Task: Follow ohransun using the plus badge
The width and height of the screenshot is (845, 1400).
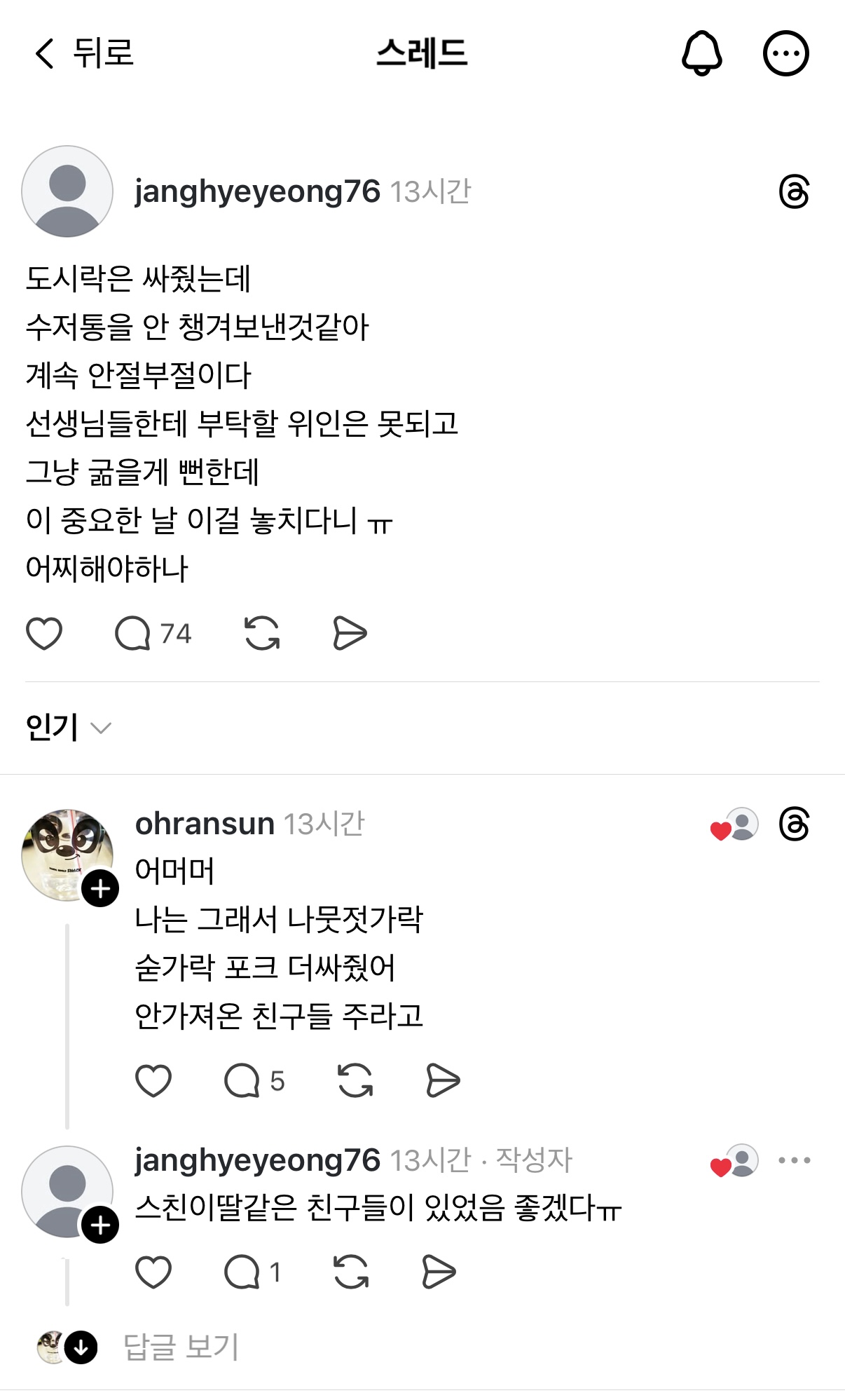Action: point(100,889)
